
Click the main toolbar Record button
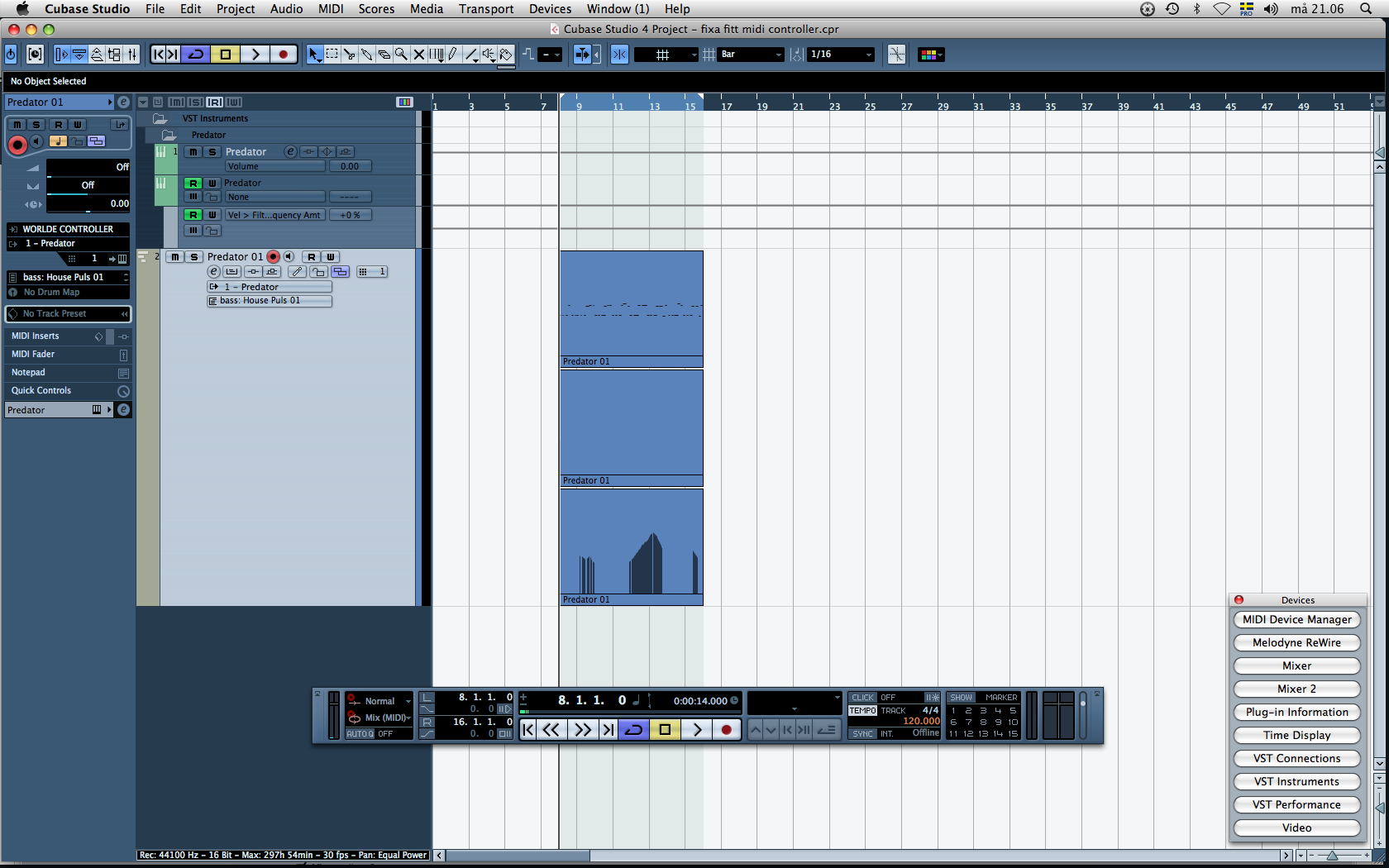point(283,55)
